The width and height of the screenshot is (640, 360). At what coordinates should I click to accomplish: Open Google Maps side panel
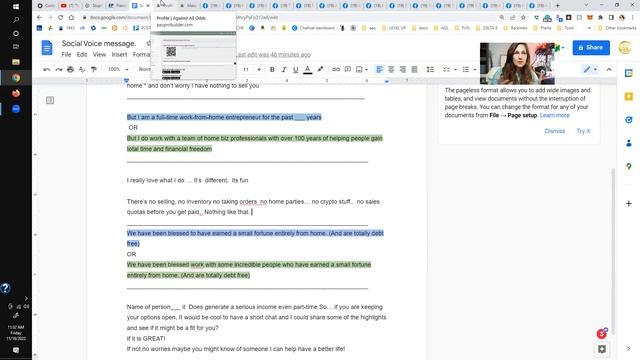click(x=629, y=167)
